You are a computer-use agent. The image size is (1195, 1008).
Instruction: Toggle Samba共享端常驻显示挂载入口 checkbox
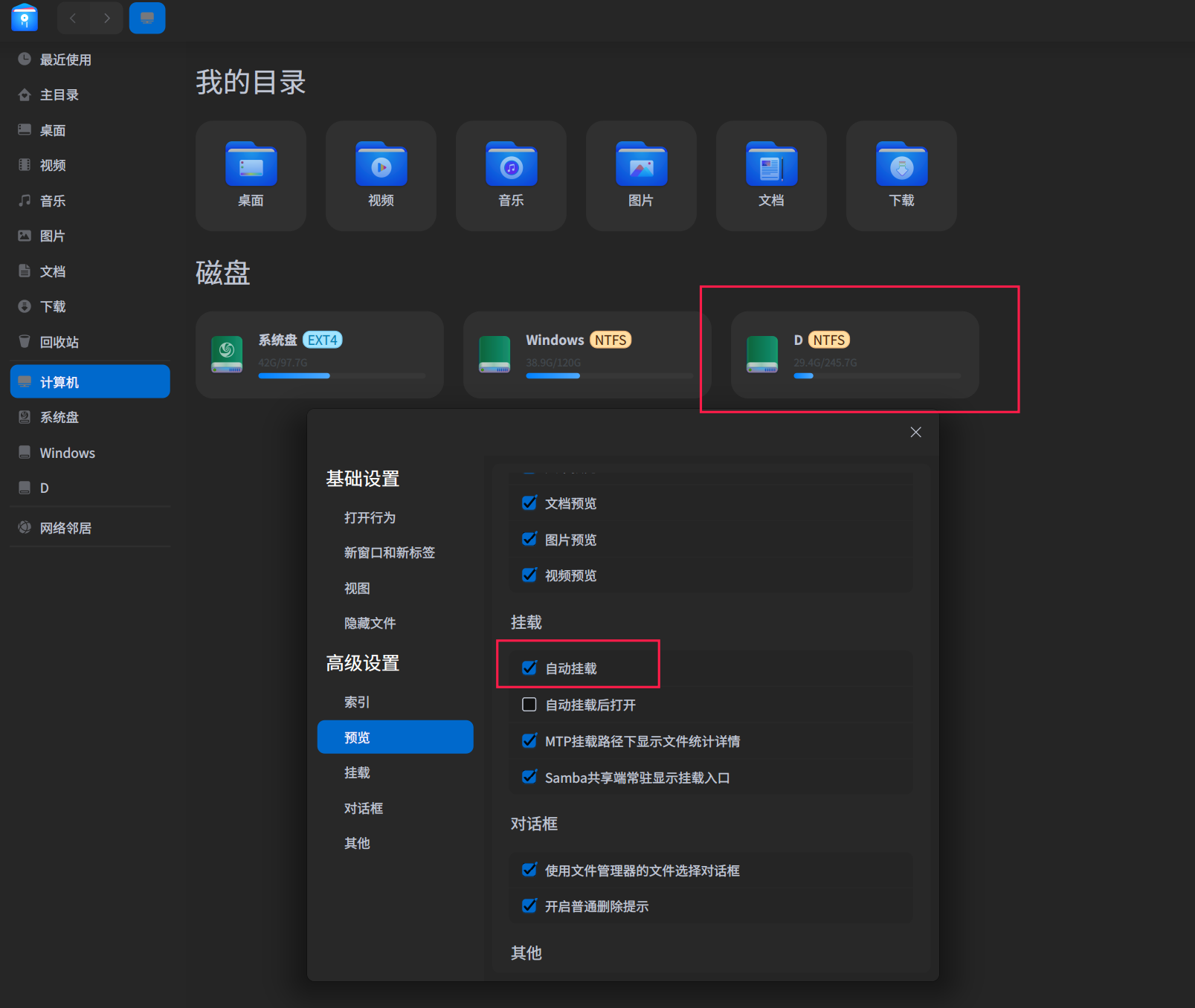529,777
